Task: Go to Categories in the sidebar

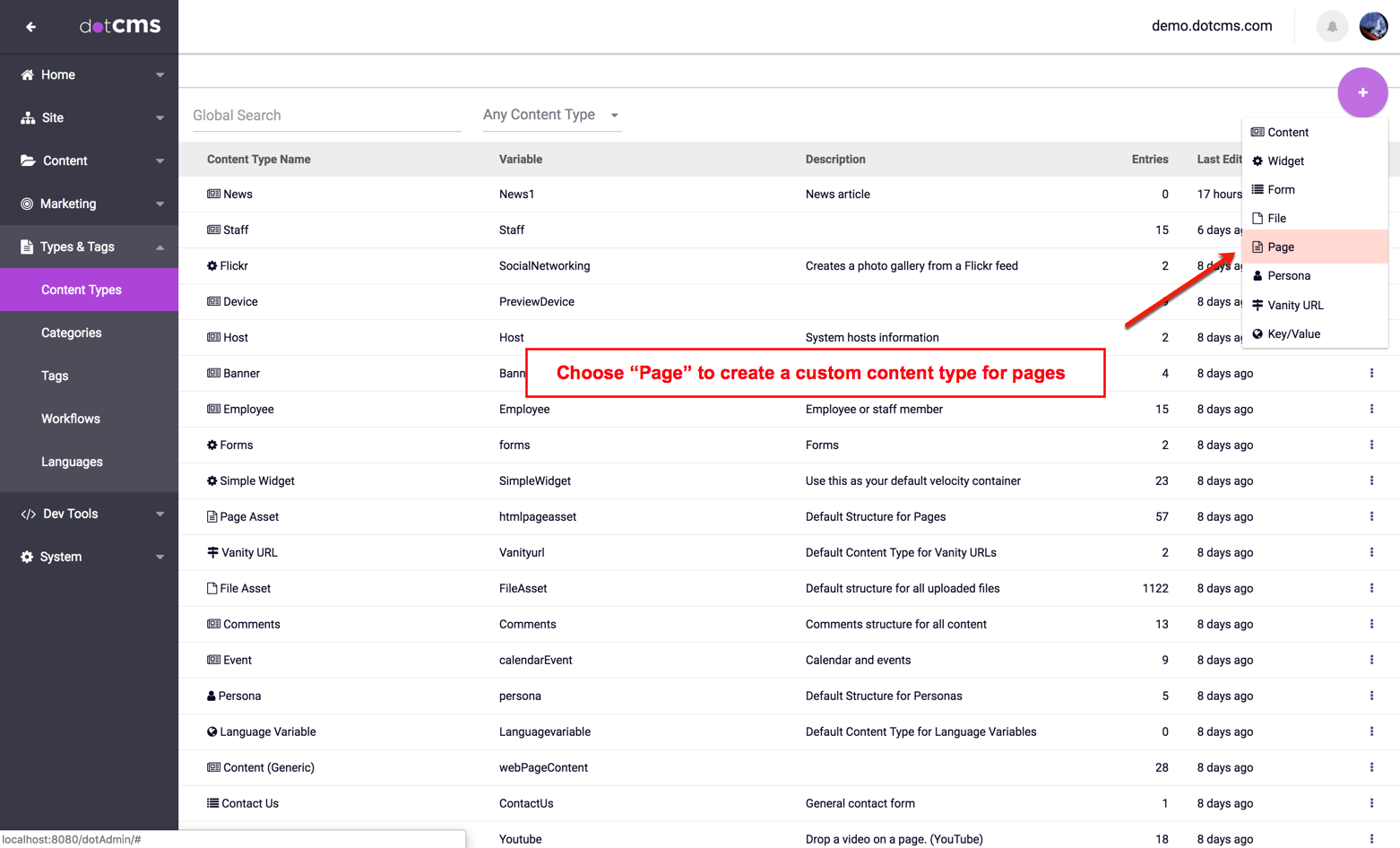Action: [72, 333]
